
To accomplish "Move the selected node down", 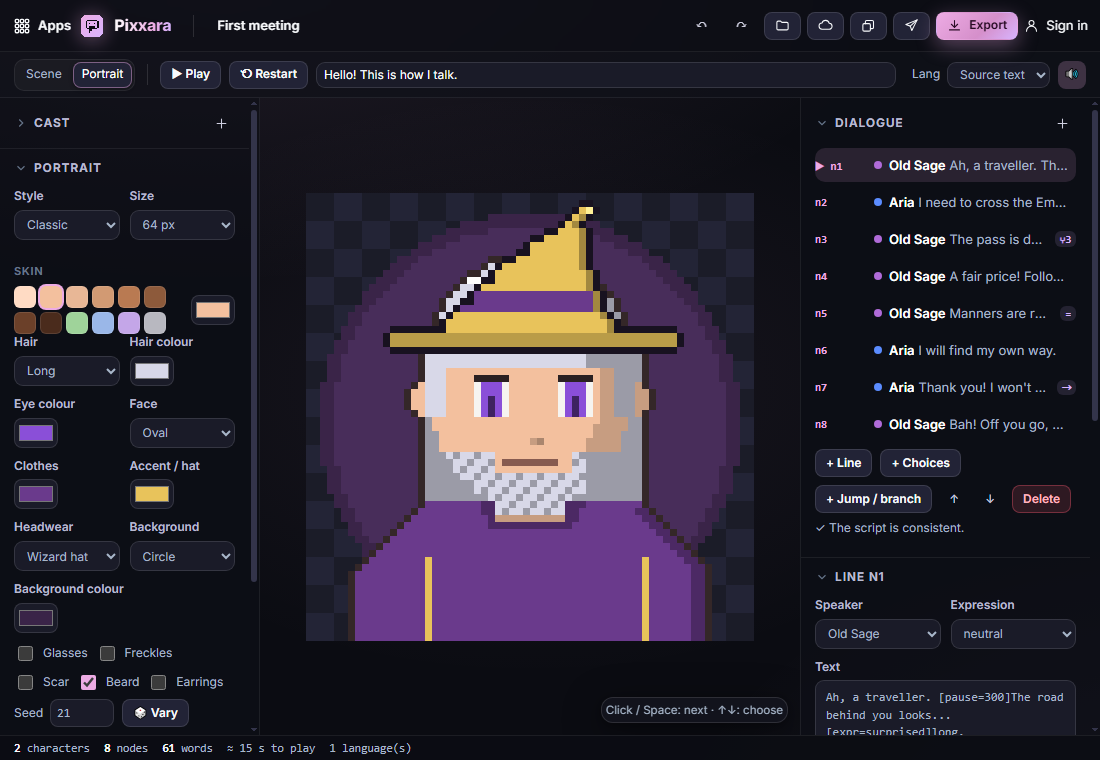I will coord(990,499).
